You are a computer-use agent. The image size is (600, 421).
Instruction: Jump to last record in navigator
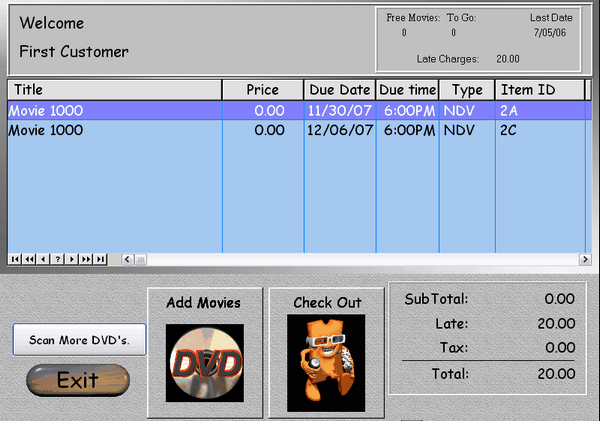pos(100,259)
